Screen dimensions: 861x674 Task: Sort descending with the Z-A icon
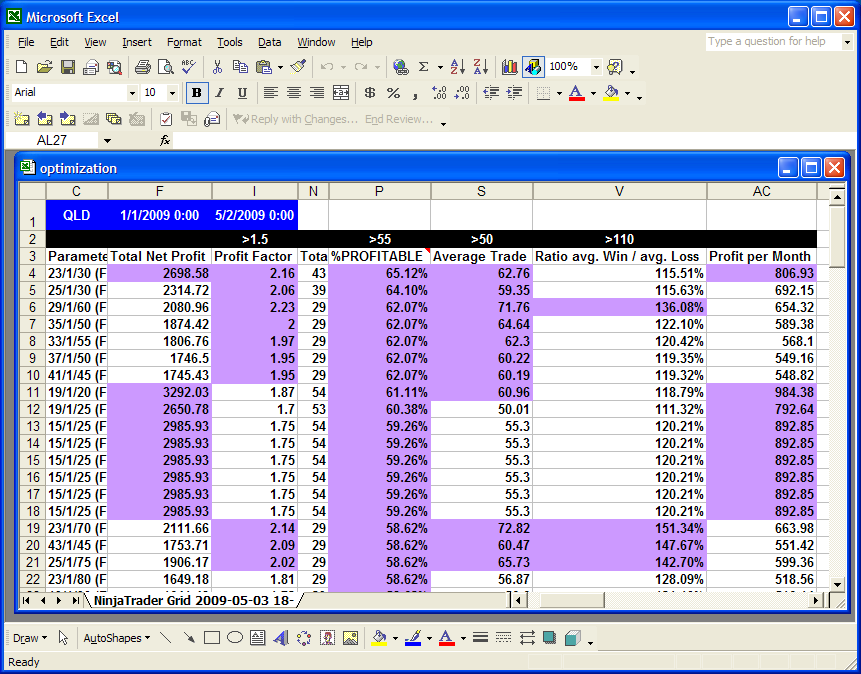[x=480, y=67]
